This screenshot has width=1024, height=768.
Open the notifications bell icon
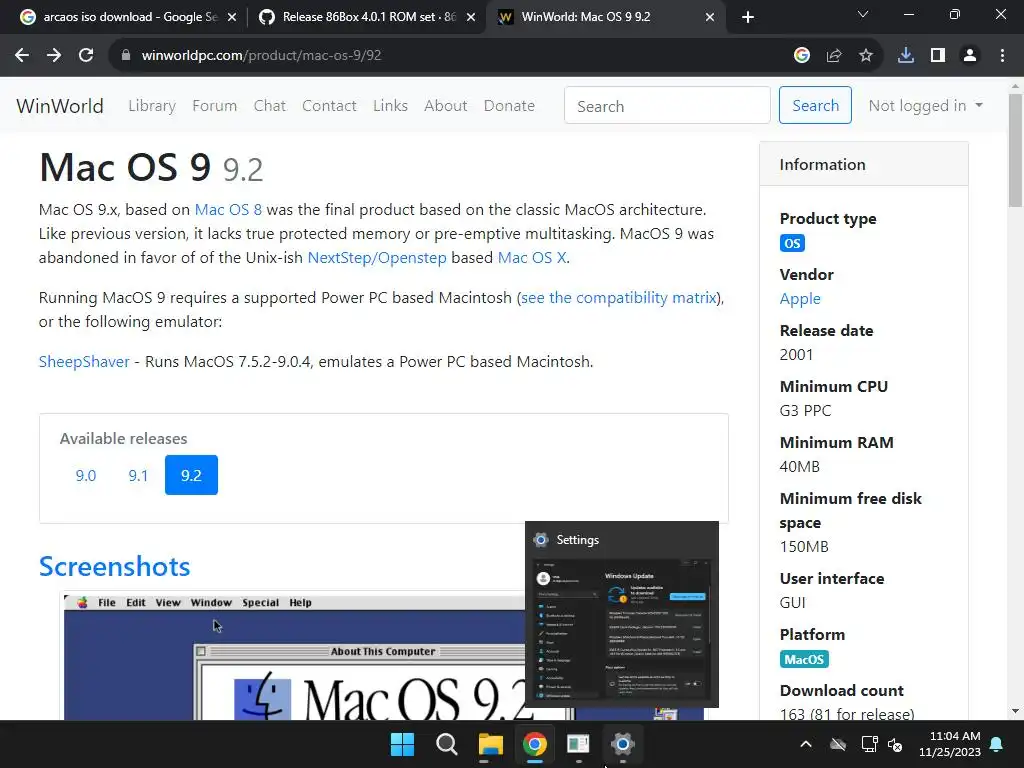click(997, 744)
